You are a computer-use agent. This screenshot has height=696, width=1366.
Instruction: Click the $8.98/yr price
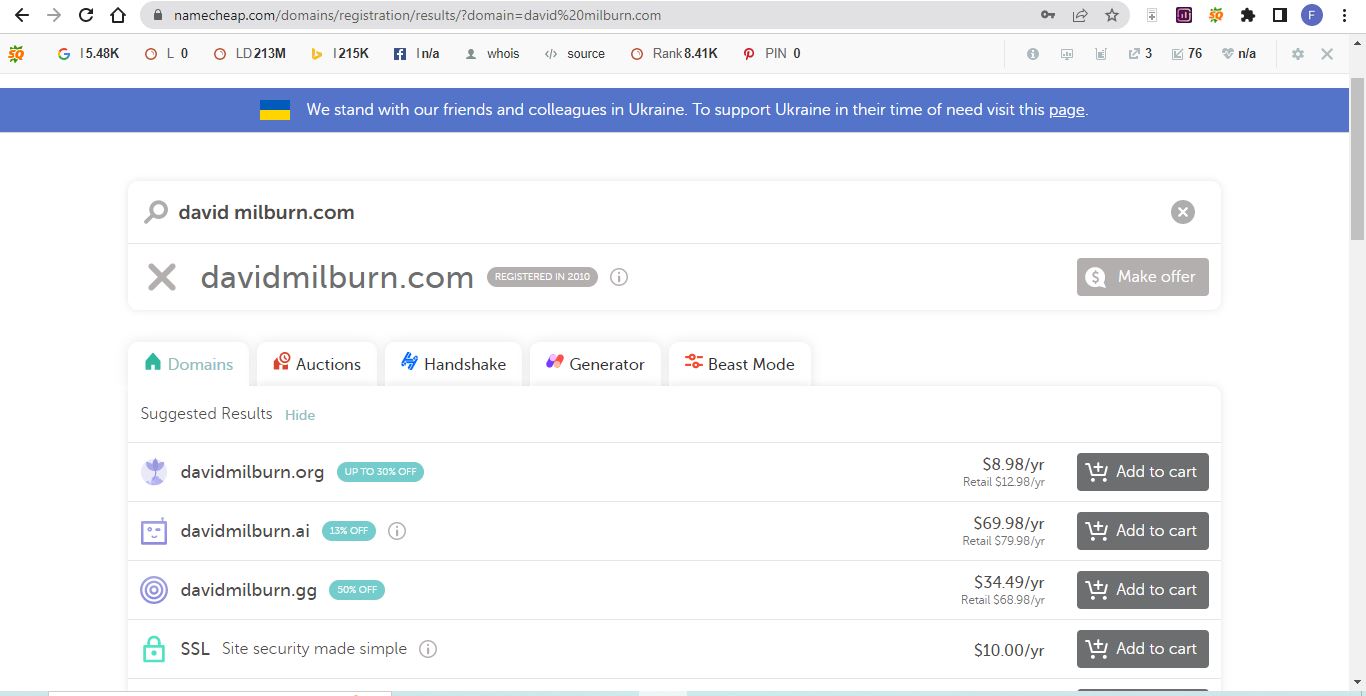tap(1013, 464)
